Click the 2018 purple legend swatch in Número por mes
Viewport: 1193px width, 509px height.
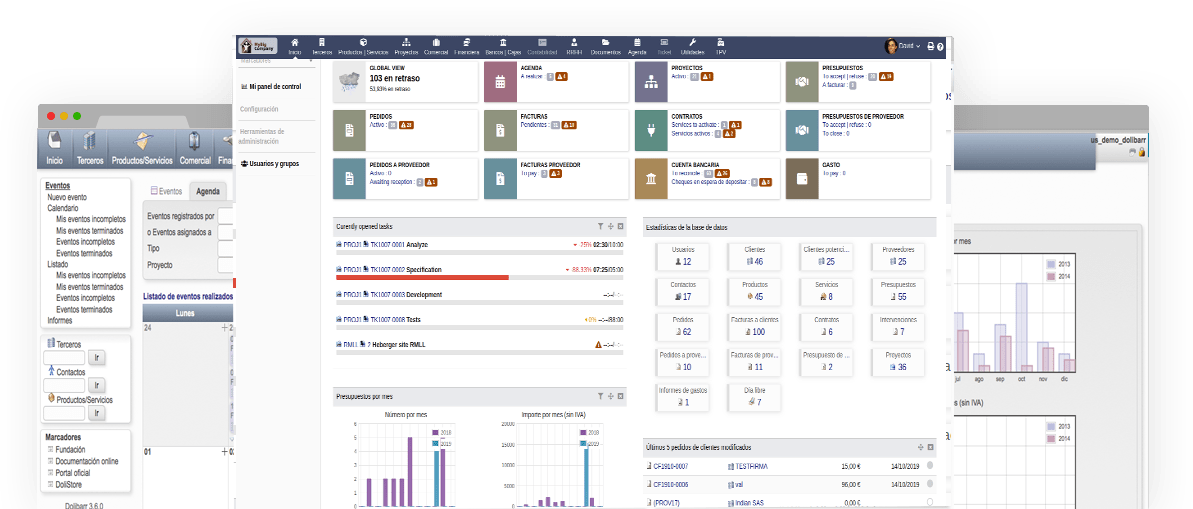(x=436, y=432)
